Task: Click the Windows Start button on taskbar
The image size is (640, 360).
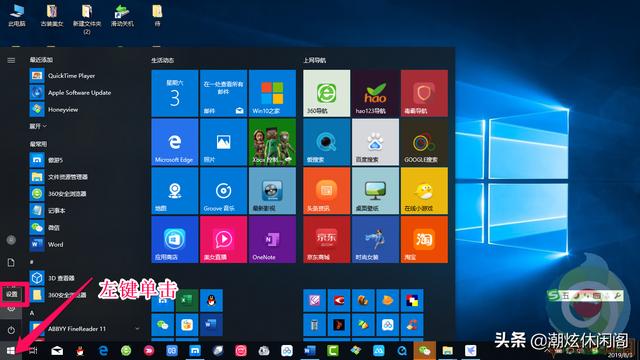Action: coord(11,351)
